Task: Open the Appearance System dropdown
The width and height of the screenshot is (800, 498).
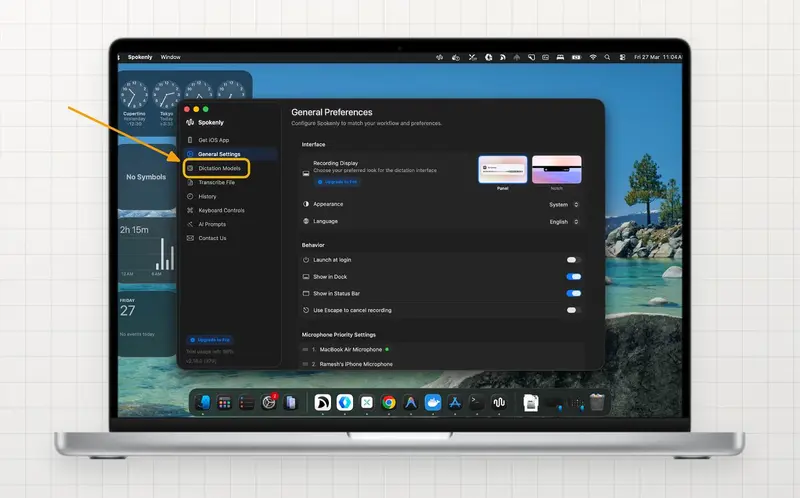Action: 563,205
